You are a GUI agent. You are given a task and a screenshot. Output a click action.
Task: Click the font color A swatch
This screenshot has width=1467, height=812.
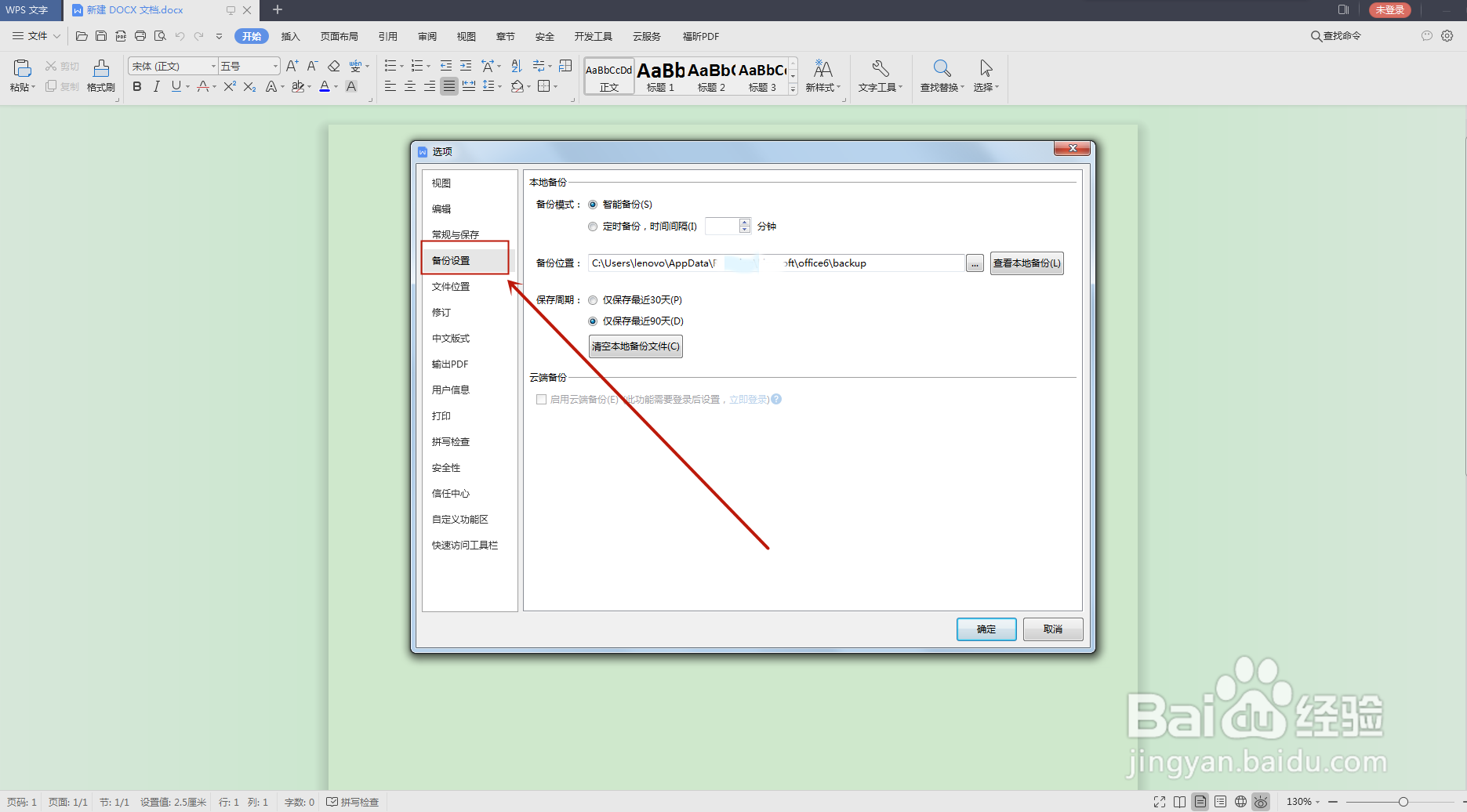coord(325,86)
